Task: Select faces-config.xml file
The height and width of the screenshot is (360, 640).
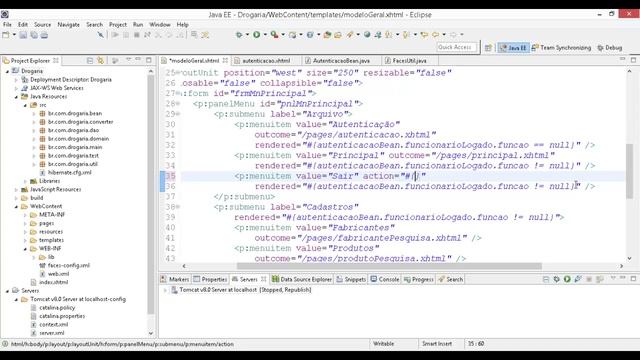Action: (69, 266)
